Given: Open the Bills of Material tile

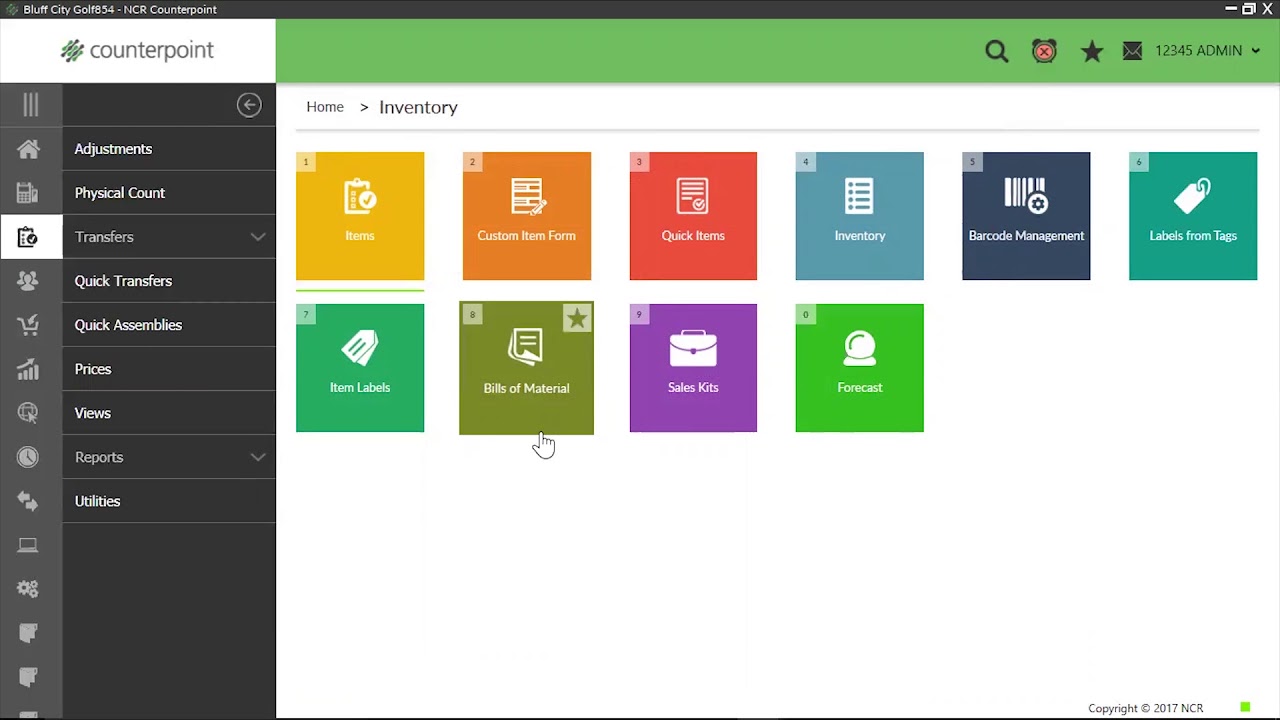Looking at the screenshot, I should click(x=526, y=368).
